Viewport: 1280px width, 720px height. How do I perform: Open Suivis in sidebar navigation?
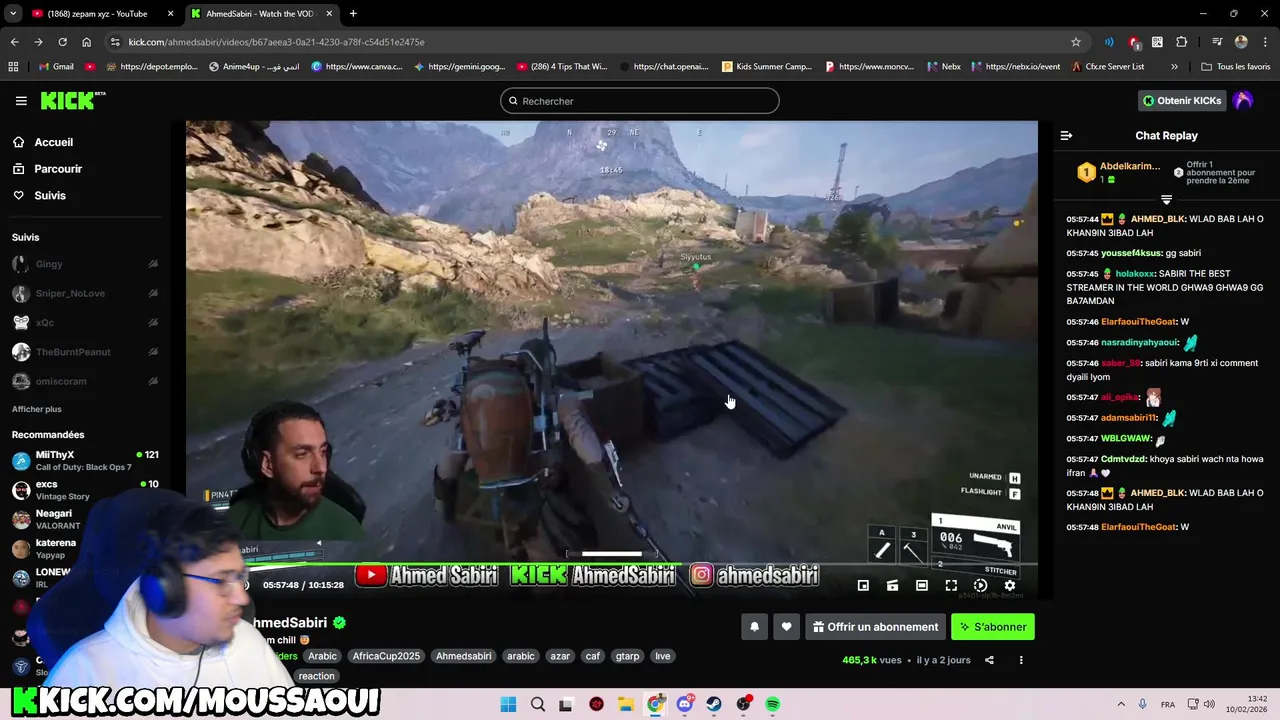click(x=50, y=196)
